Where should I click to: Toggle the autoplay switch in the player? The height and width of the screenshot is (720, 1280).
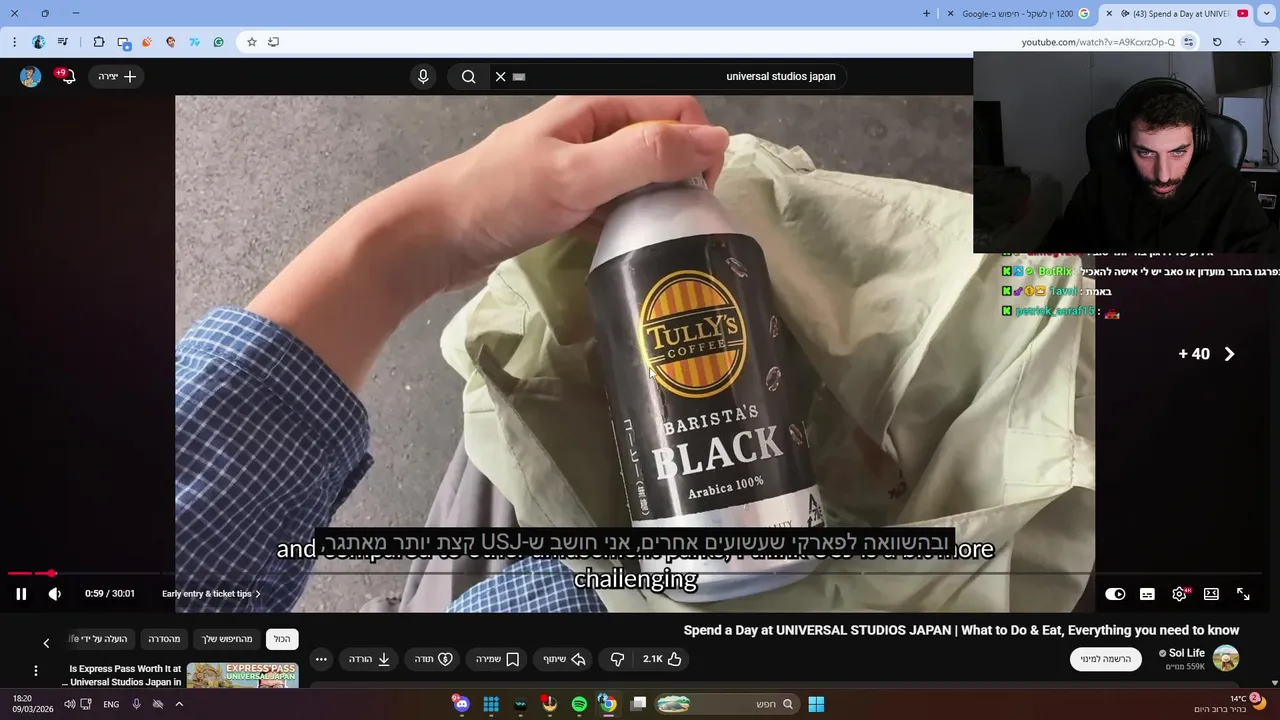click(x=1115, y=594)
